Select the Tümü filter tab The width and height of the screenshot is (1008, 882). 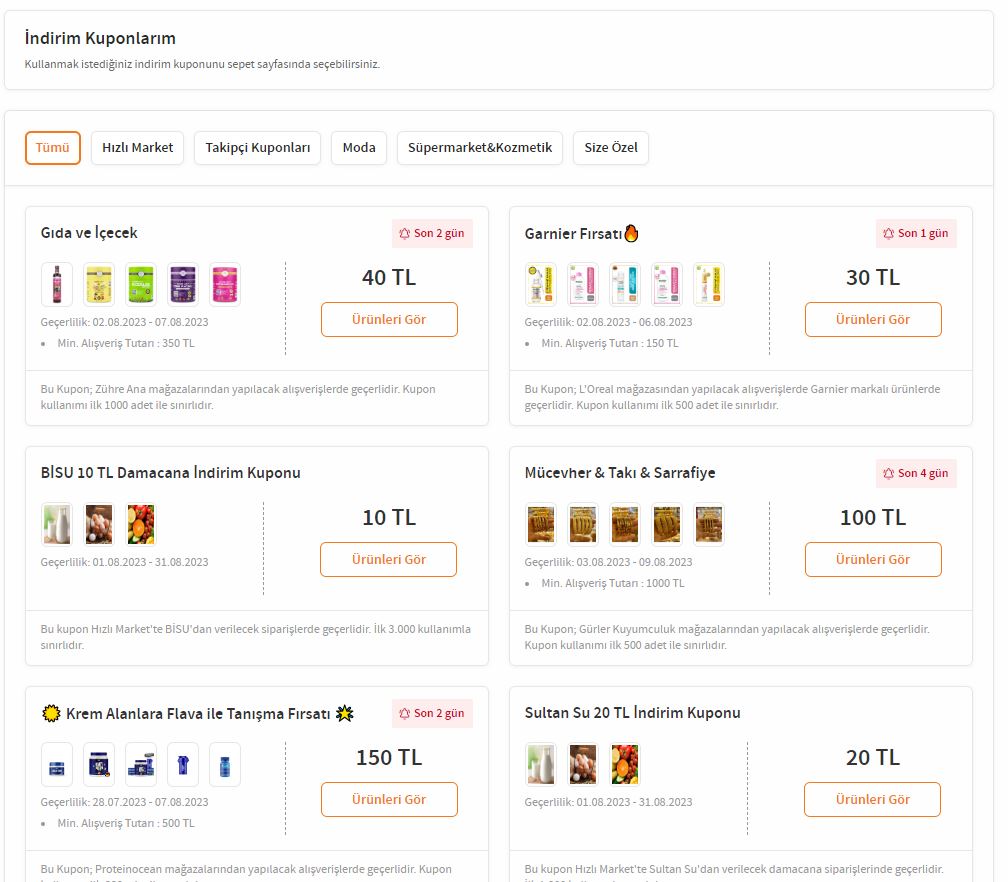[52, 148]
